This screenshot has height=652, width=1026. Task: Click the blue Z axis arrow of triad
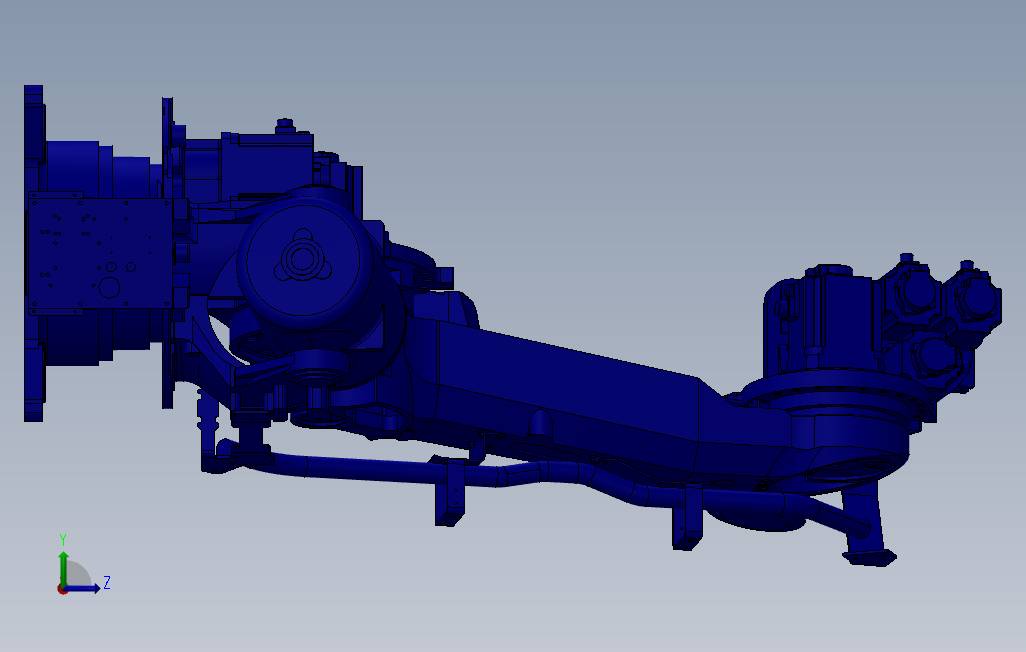tap(83, 588)
